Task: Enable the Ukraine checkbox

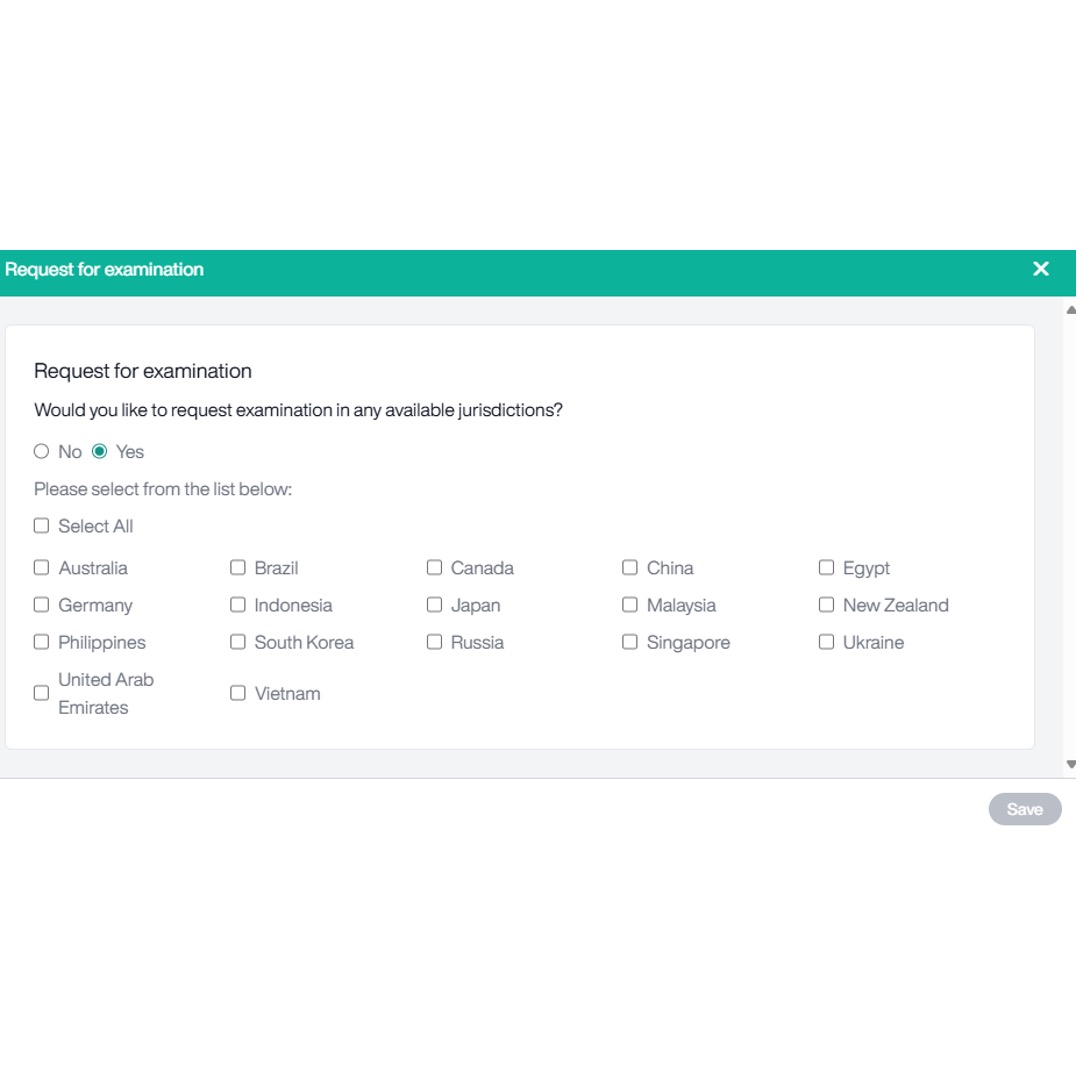Action: (826, 642)
